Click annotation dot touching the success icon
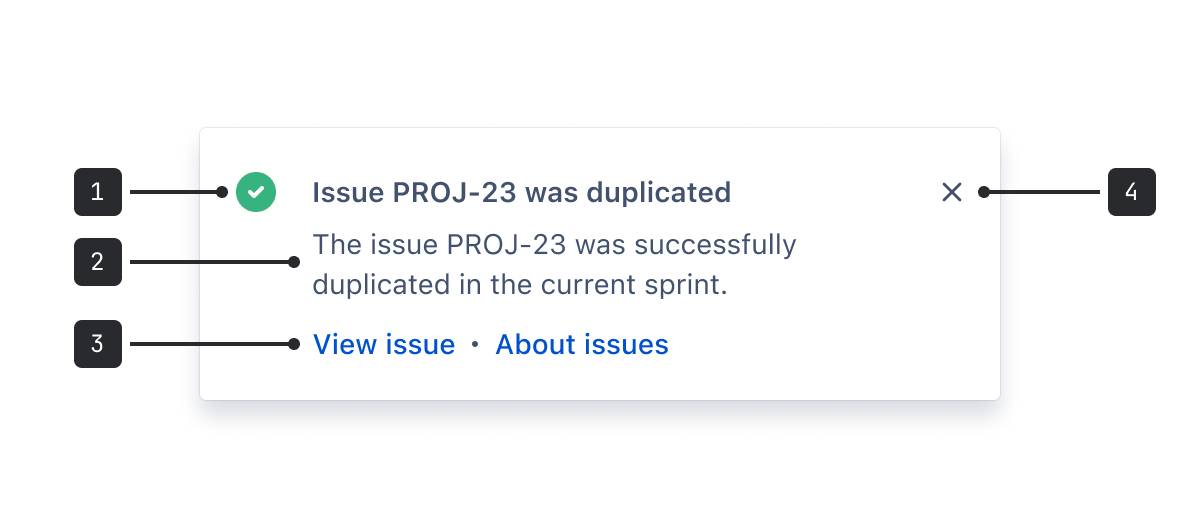This screenshot has height=528, width=1200. [x=222, y=192]
